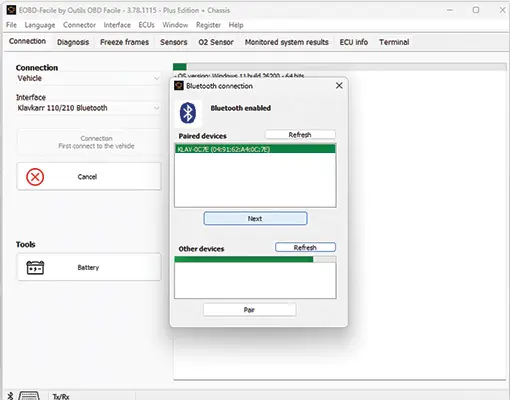Click the Next button
The width and height of the screenshot is (510, 400).
point(255,219)
